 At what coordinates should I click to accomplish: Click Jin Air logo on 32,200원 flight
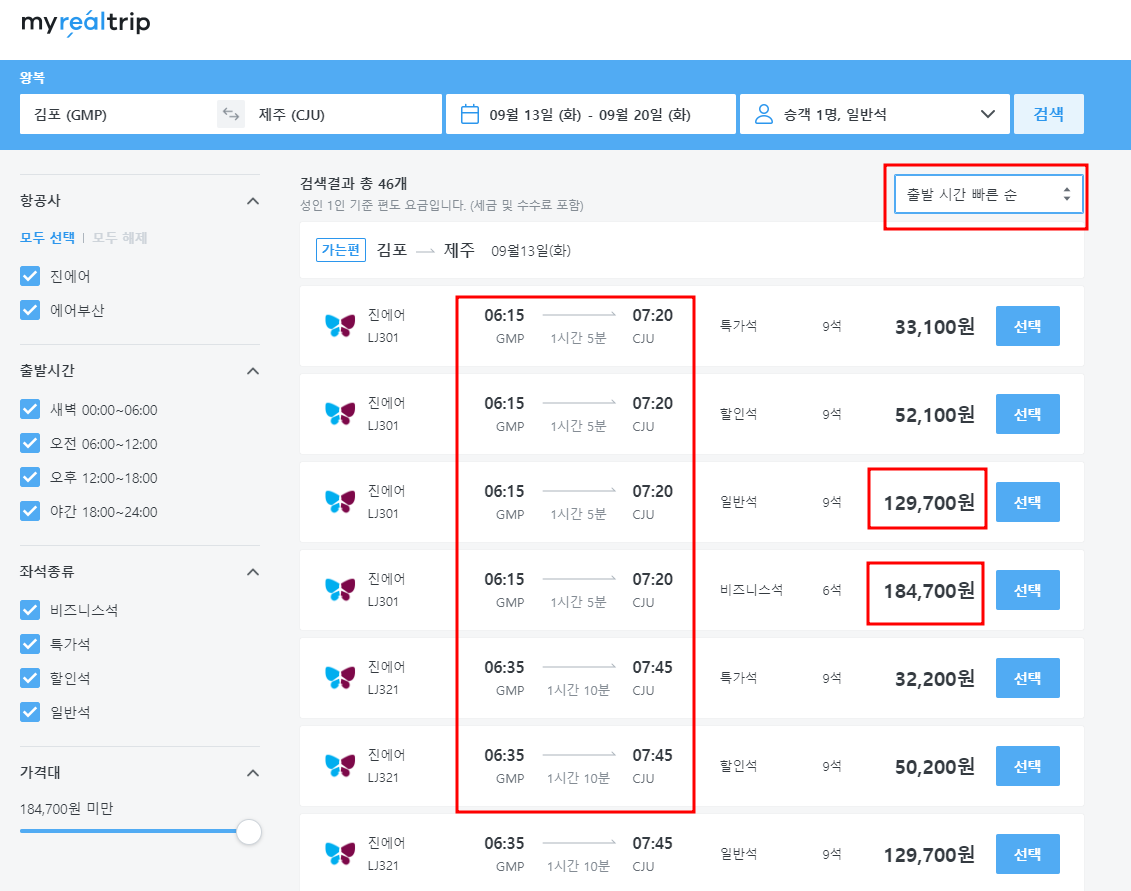(x=340, y=677)
